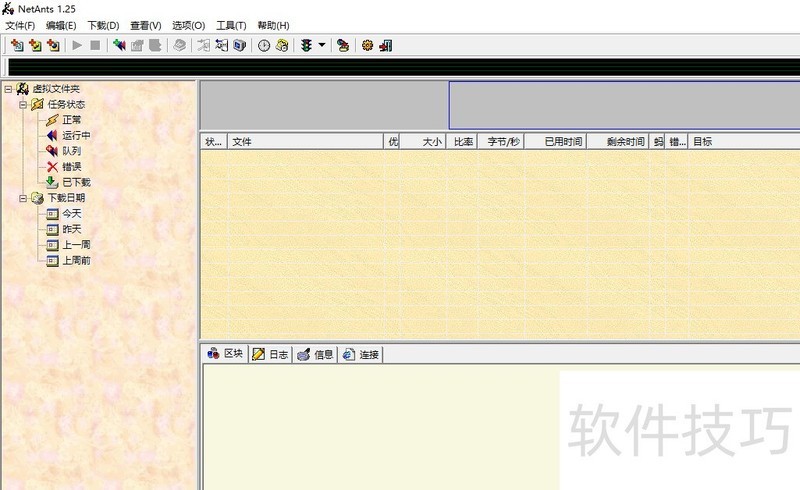The width and height of the screenshot is (800, 490).
Task: Sort by the 文件 column header
Action: (306, 141)
